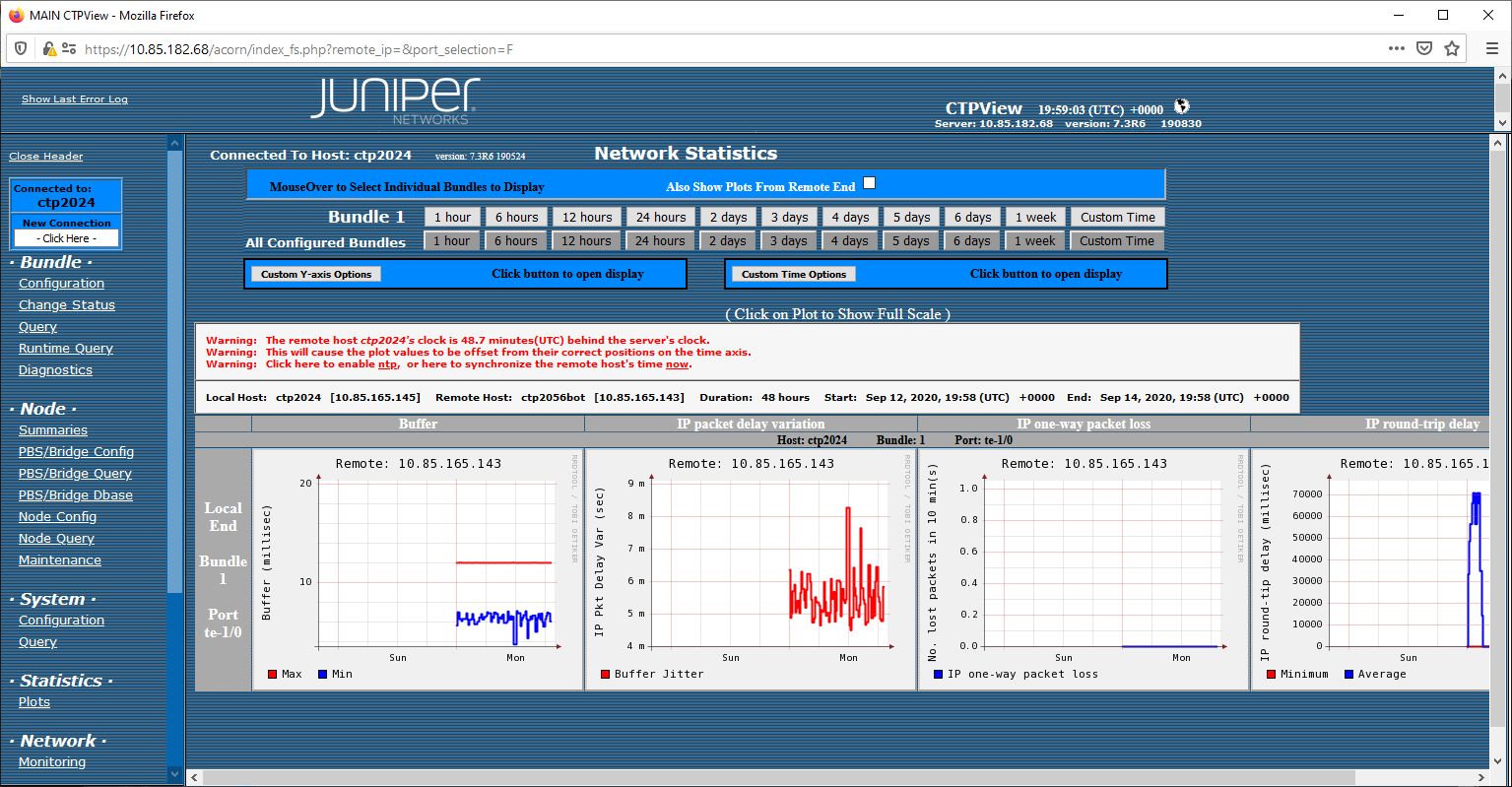Open the PBS/Bridge Query link
The width and height of the screenshot is (1512, 787).
coord(75,474)
